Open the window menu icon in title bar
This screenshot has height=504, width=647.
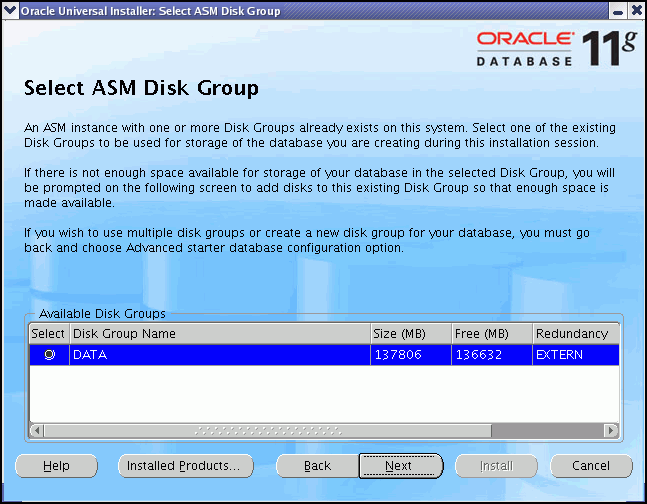tap(11, 11)
